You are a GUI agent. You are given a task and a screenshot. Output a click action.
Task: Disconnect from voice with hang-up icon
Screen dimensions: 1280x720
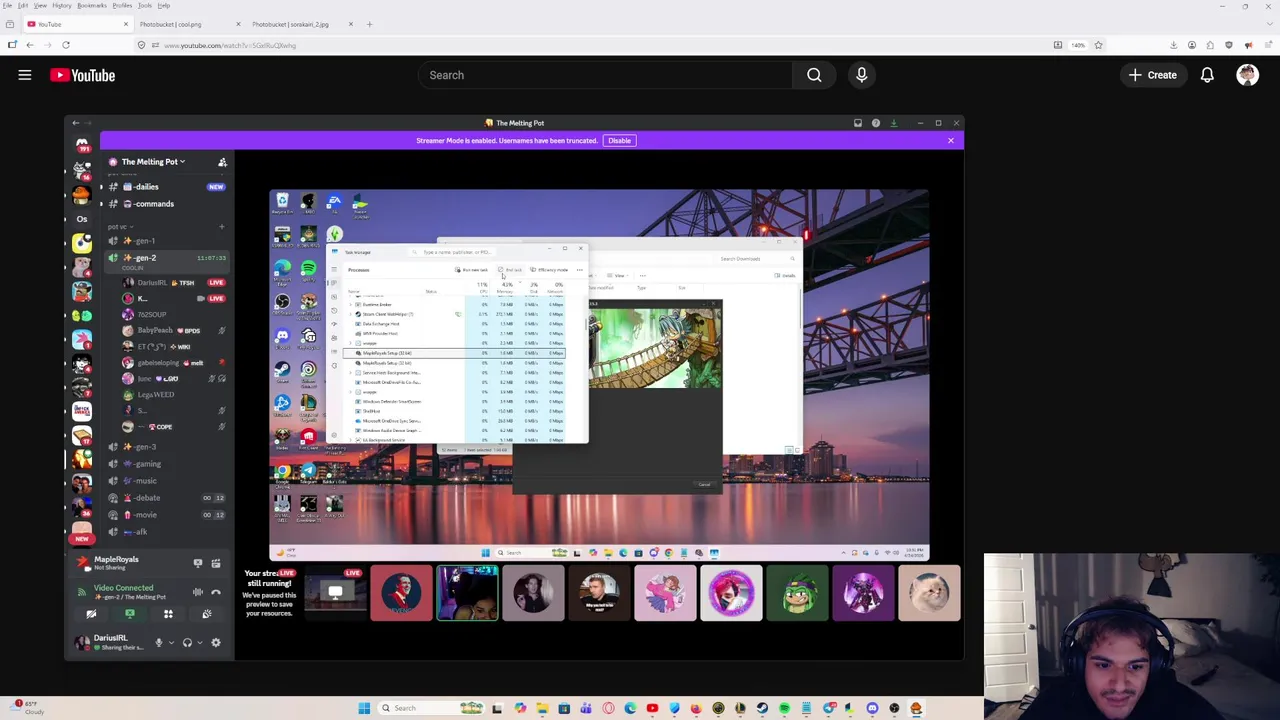click(x=216, y=592)
